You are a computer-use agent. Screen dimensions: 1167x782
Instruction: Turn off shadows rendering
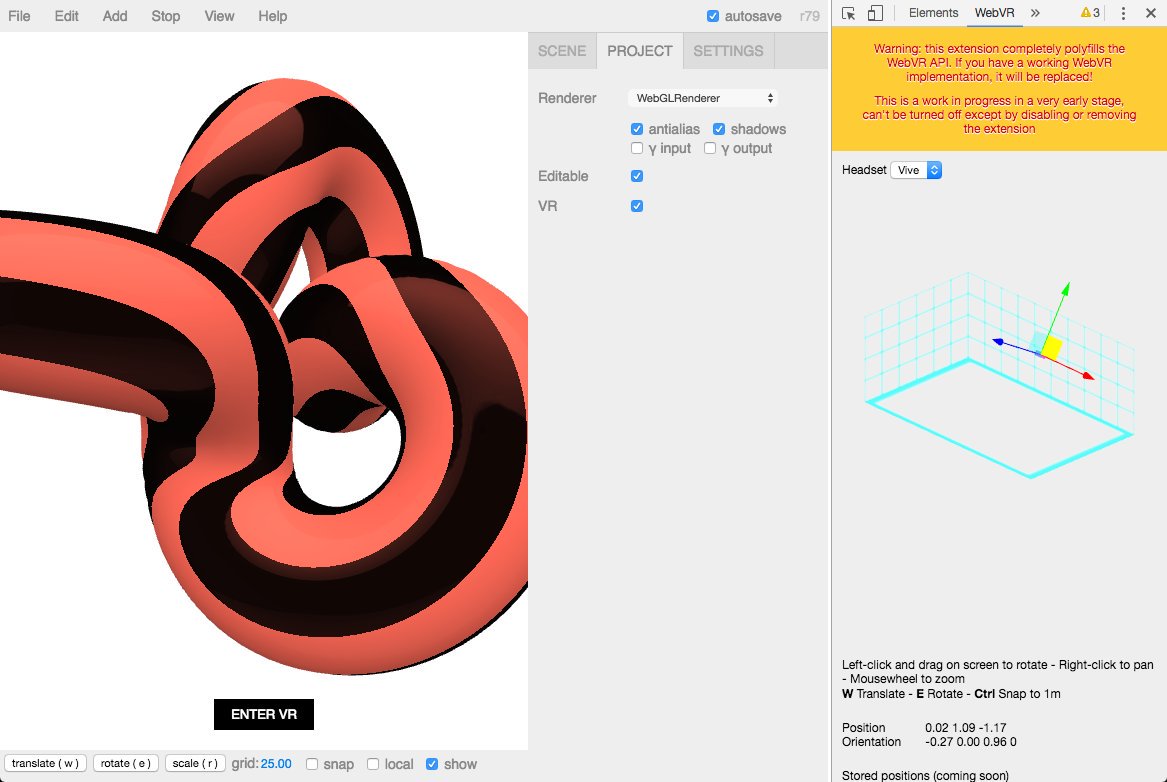coord(718,128)
